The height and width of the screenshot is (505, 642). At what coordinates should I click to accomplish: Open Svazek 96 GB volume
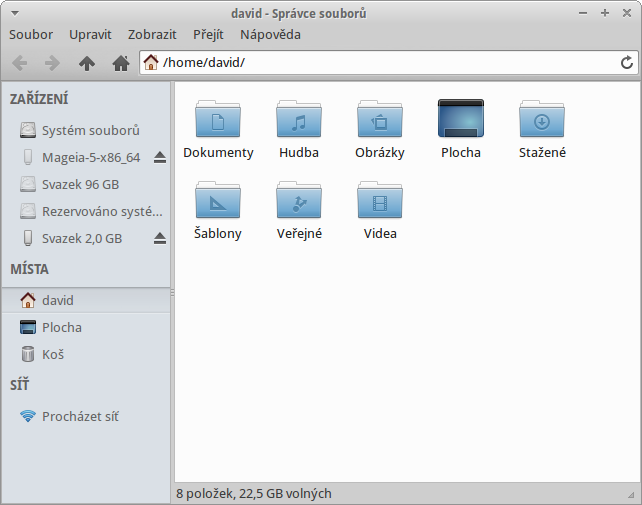point(86,184)
